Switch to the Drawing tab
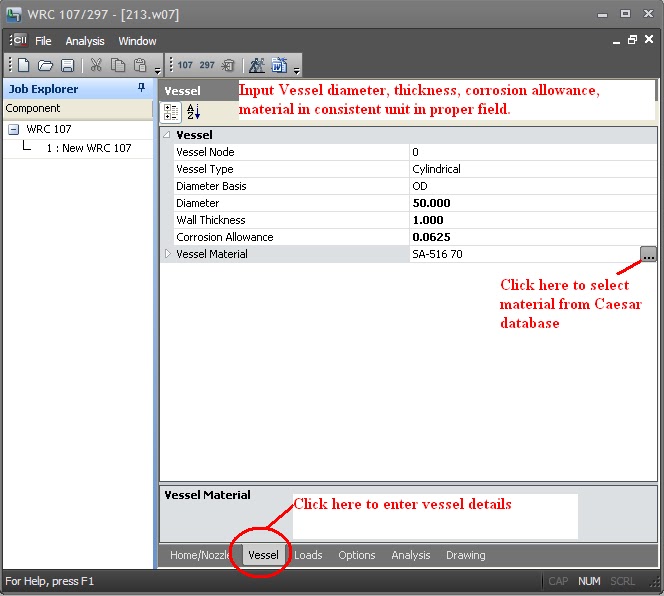Image resolution: width=664 pixels, height=596 pixels. point(465,555)
